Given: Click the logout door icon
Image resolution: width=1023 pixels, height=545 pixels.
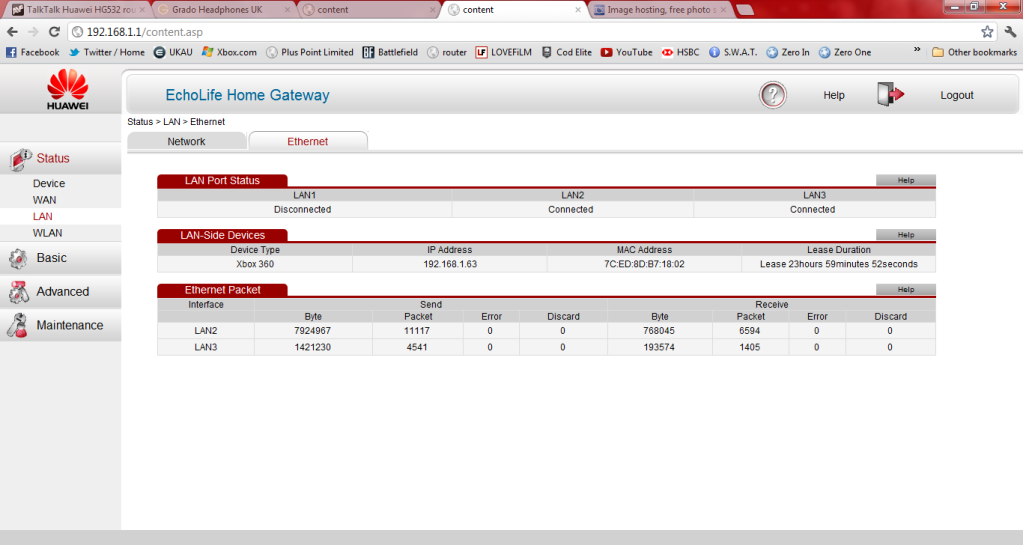Looking at the screenshot, I should tap(891, 95).
